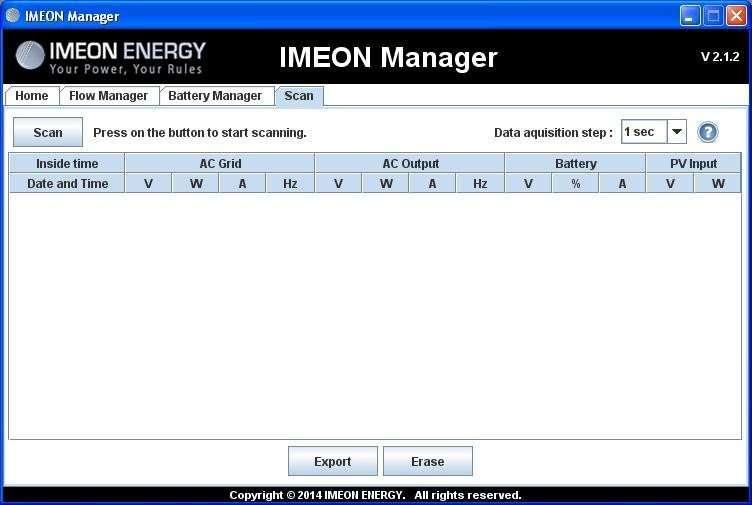Click the Battery V column header
This screenshot has width=752, height=505.
(x=528, y=184)
